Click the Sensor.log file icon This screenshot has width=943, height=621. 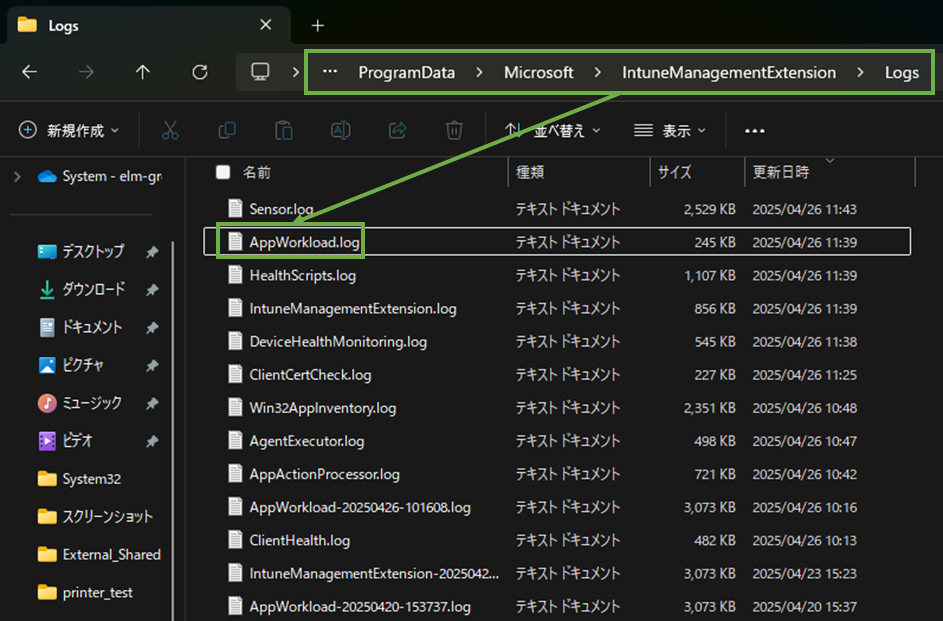[x=235, y=209]
